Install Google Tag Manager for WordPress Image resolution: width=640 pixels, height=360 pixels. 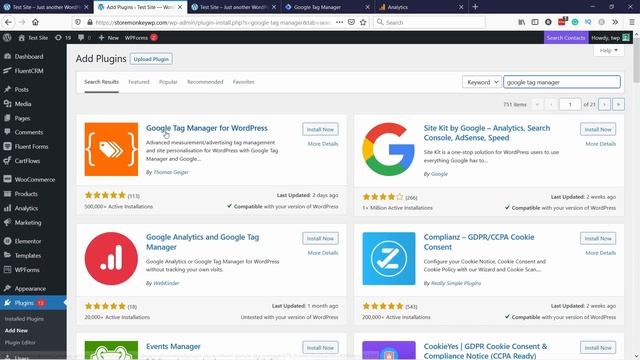(x=320, y=129)
